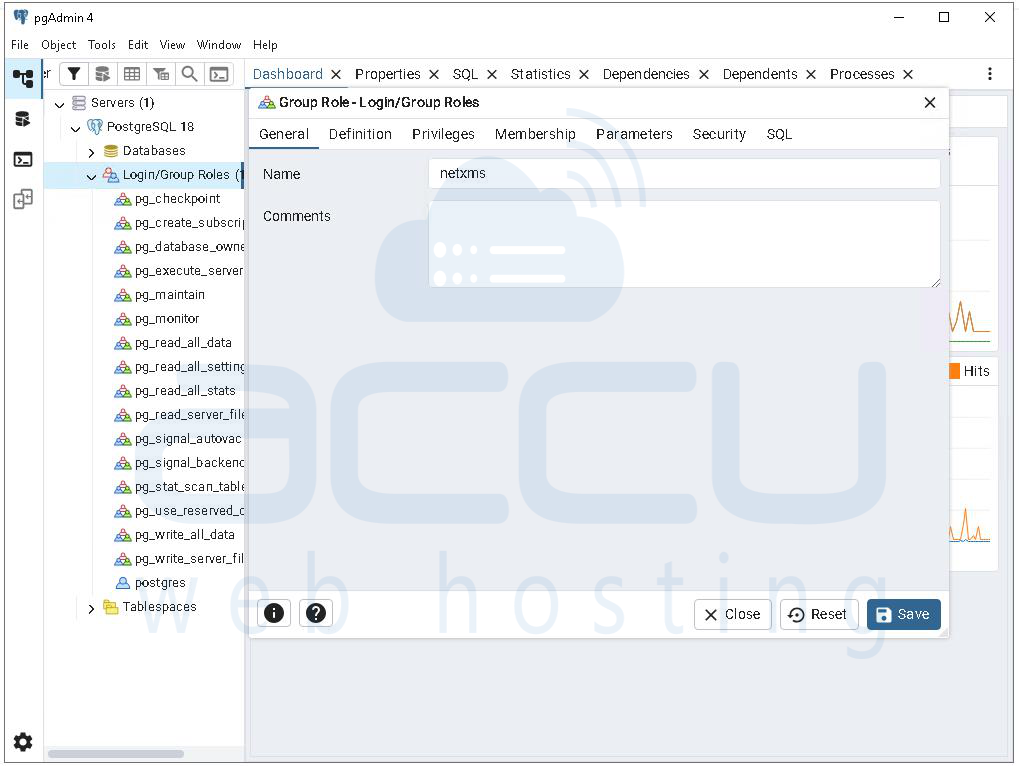Click the View Data grid toolbar icon
The height and width of the screenshot is (766, 1019).
(131, 74)
